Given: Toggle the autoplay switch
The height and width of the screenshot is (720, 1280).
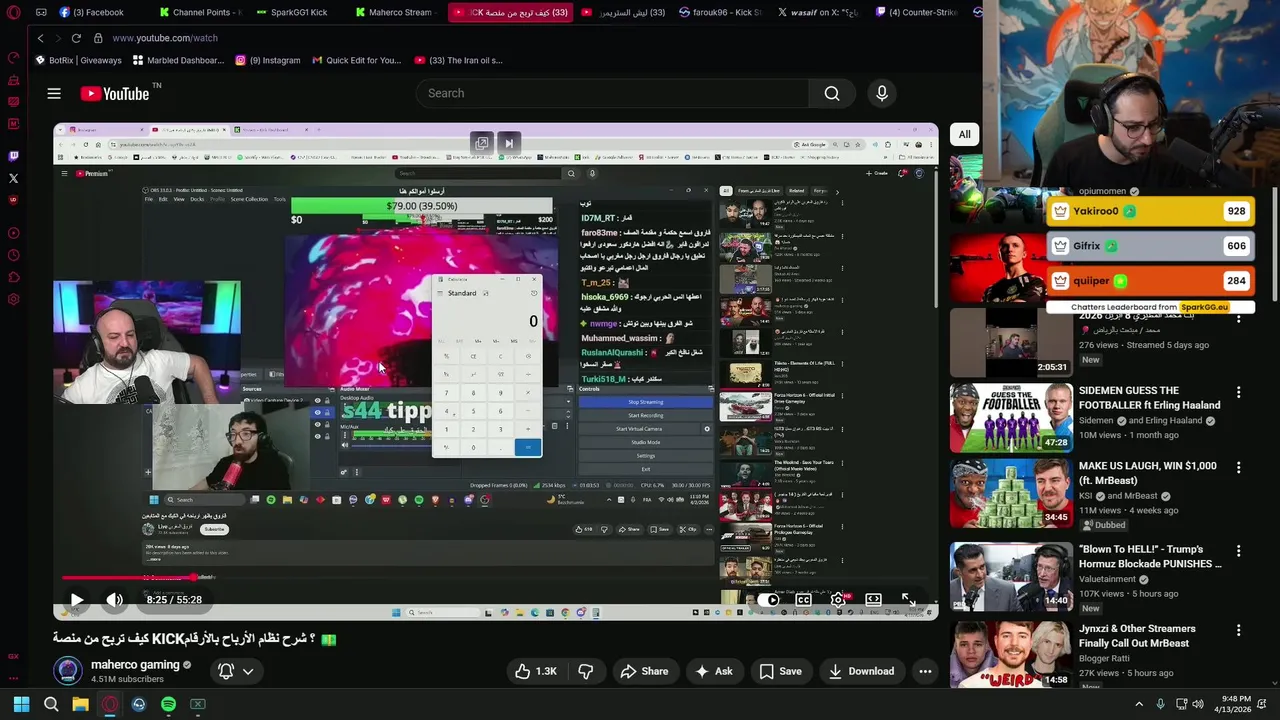Looking at the screenshot, I should pyautogui.click(x=768, y=600).
